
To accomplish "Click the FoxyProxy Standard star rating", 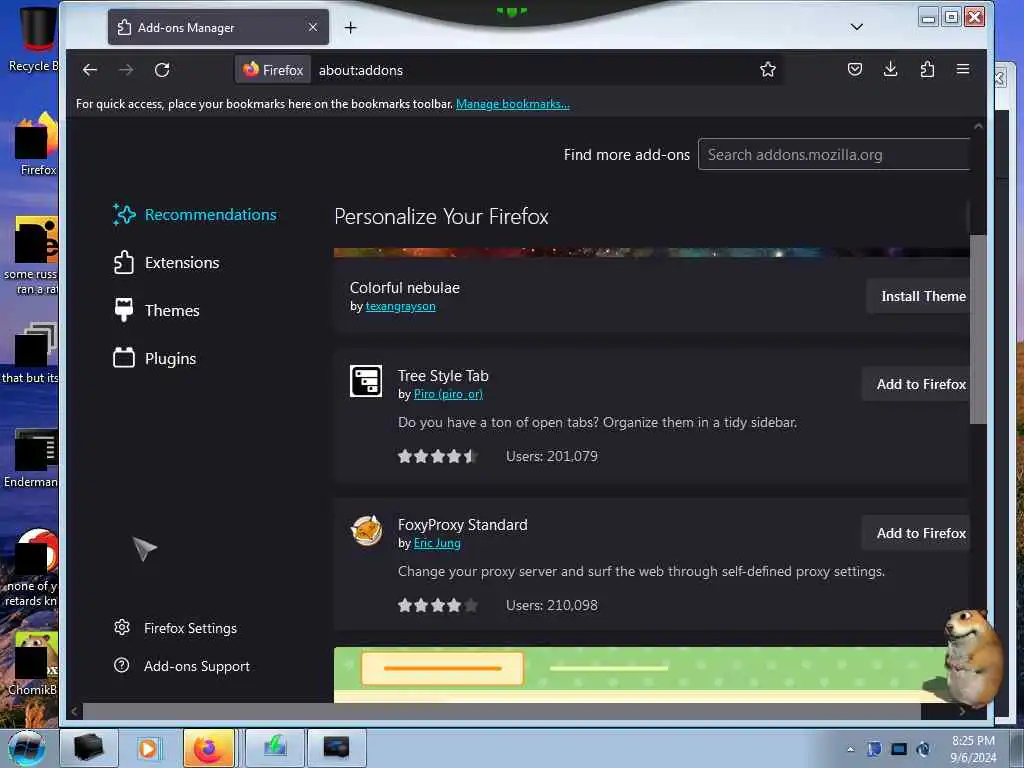I will (x=438, y=605).
